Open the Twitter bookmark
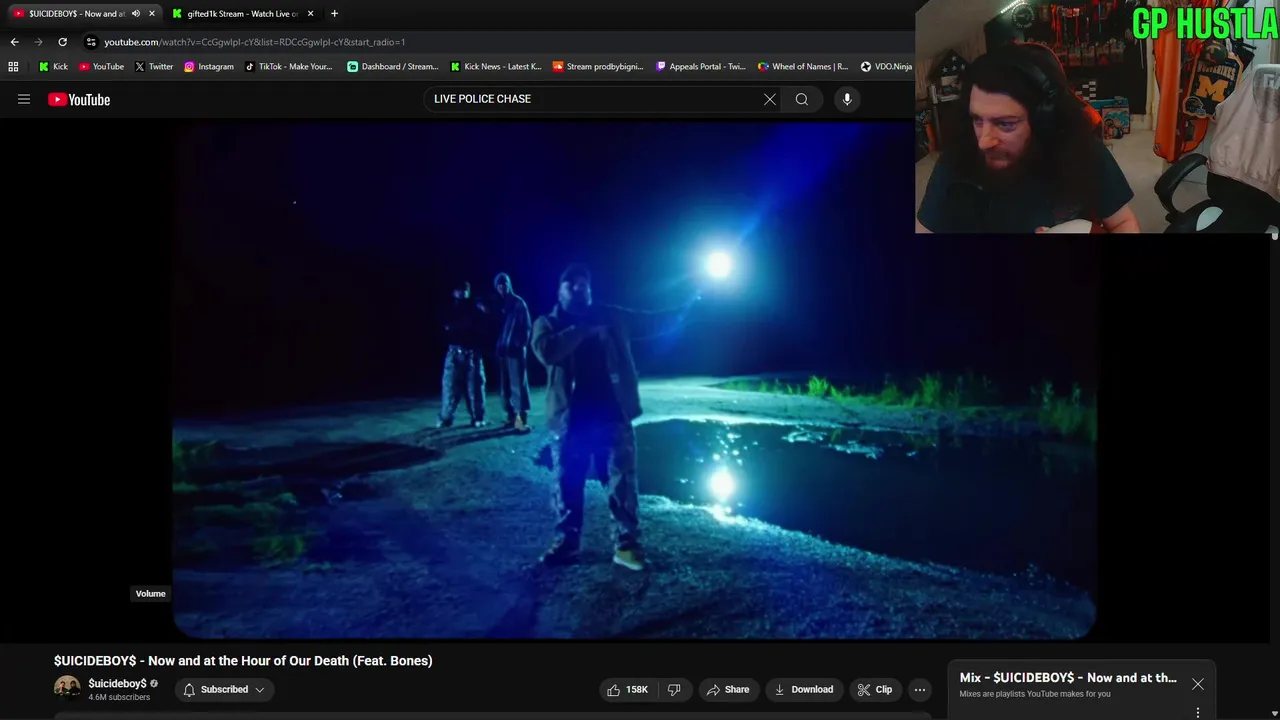This screenshot has width=1280, height=720. pyautogui.click(x=154, y=67)
